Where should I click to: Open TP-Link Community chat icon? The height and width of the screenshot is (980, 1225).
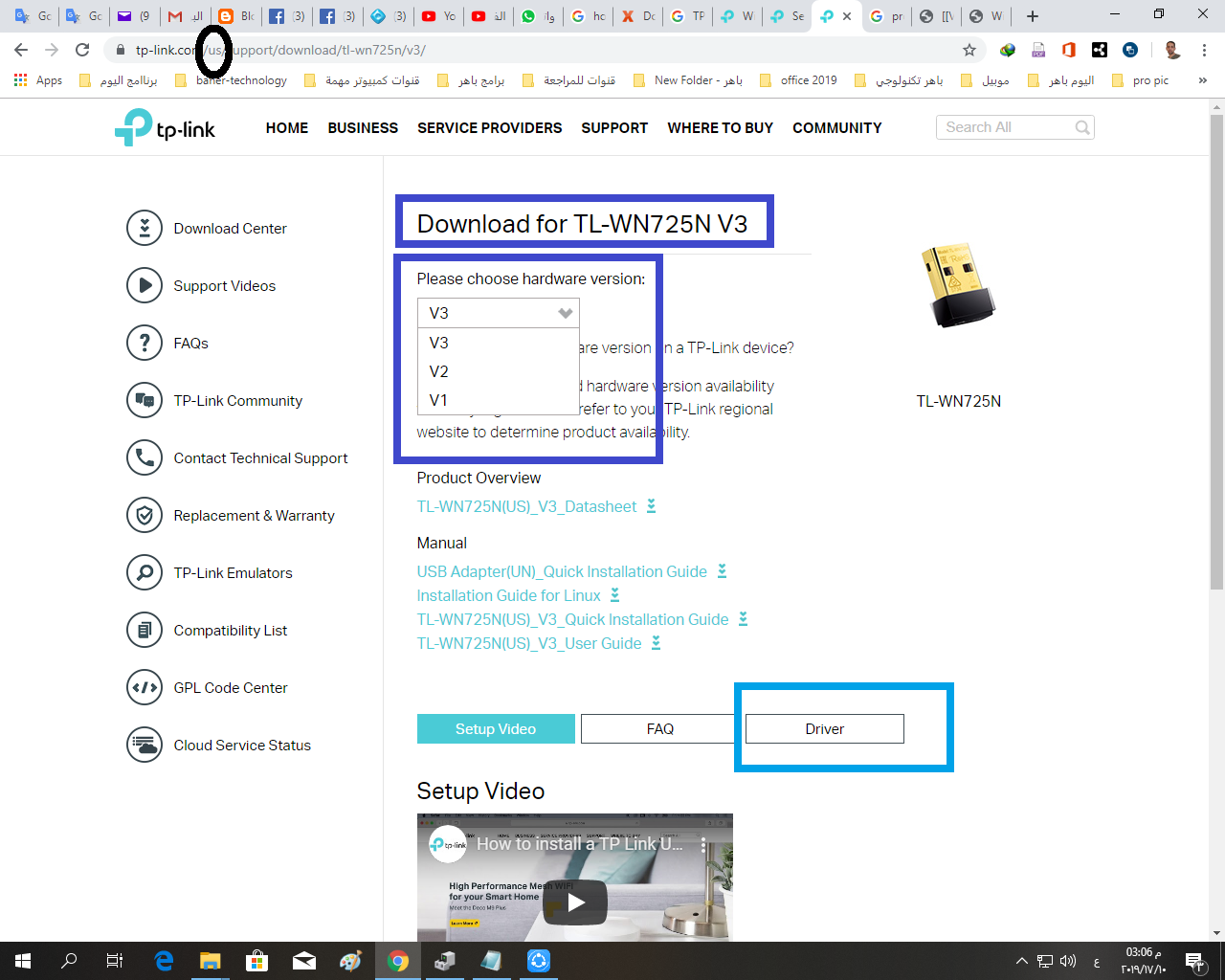(x=145, y=401)
